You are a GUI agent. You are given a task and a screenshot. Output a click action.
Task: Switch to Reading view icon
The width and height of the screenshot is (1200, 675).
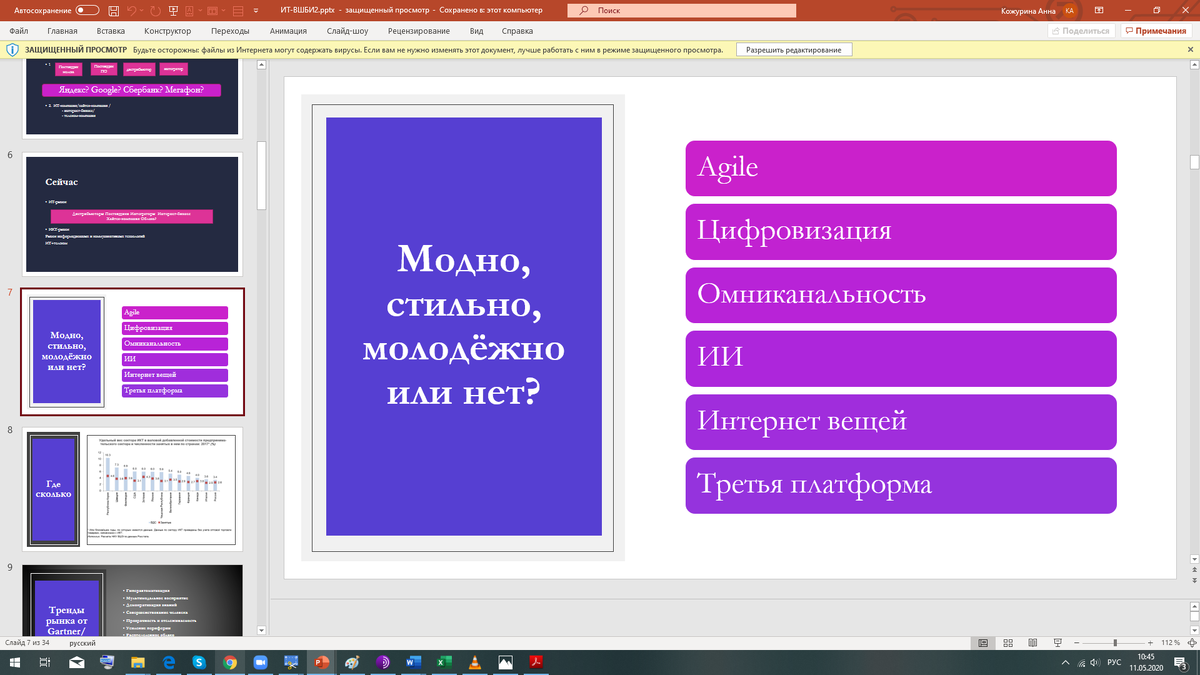pos(1031,643)
